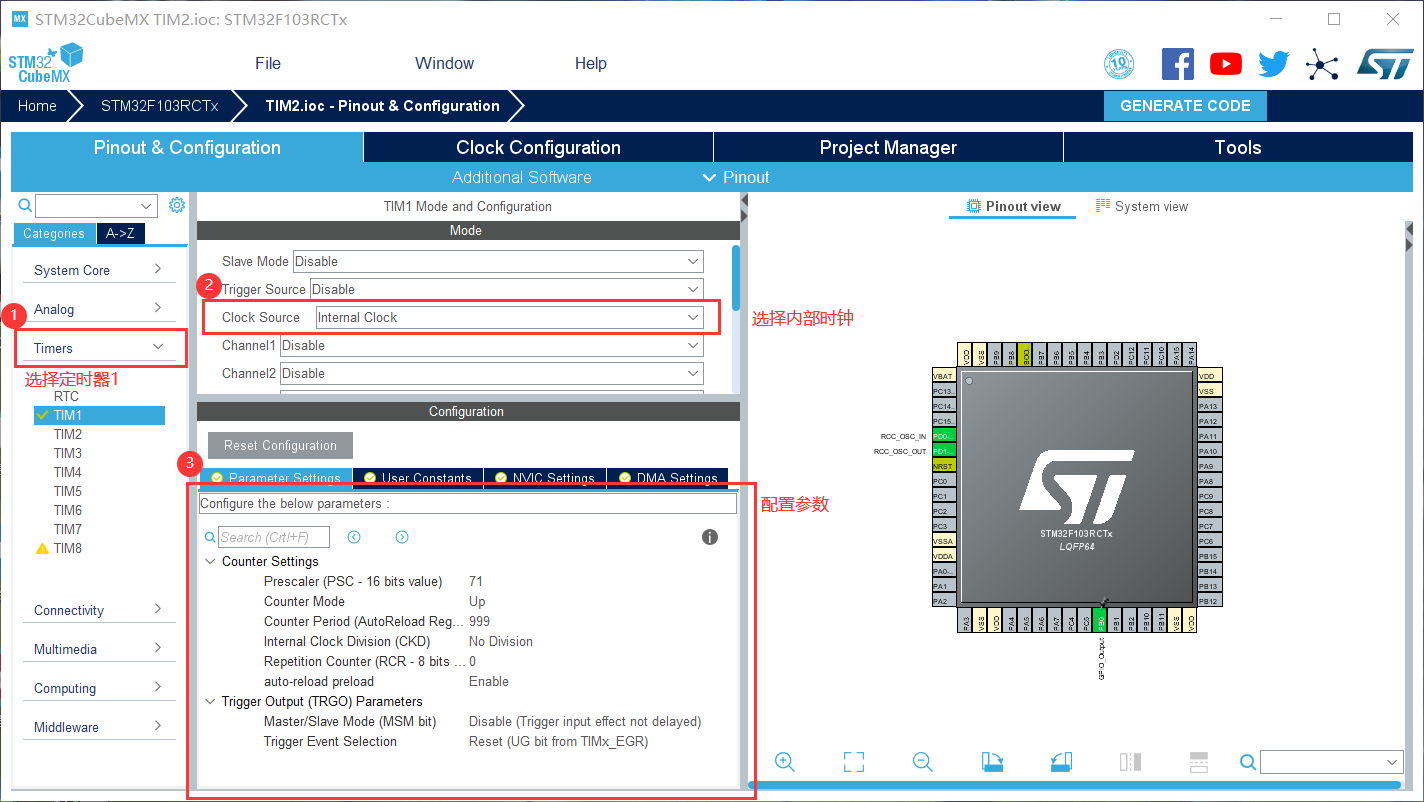Click the pin search magnifier icon
1424x802 pixels.
(1248, 762)
